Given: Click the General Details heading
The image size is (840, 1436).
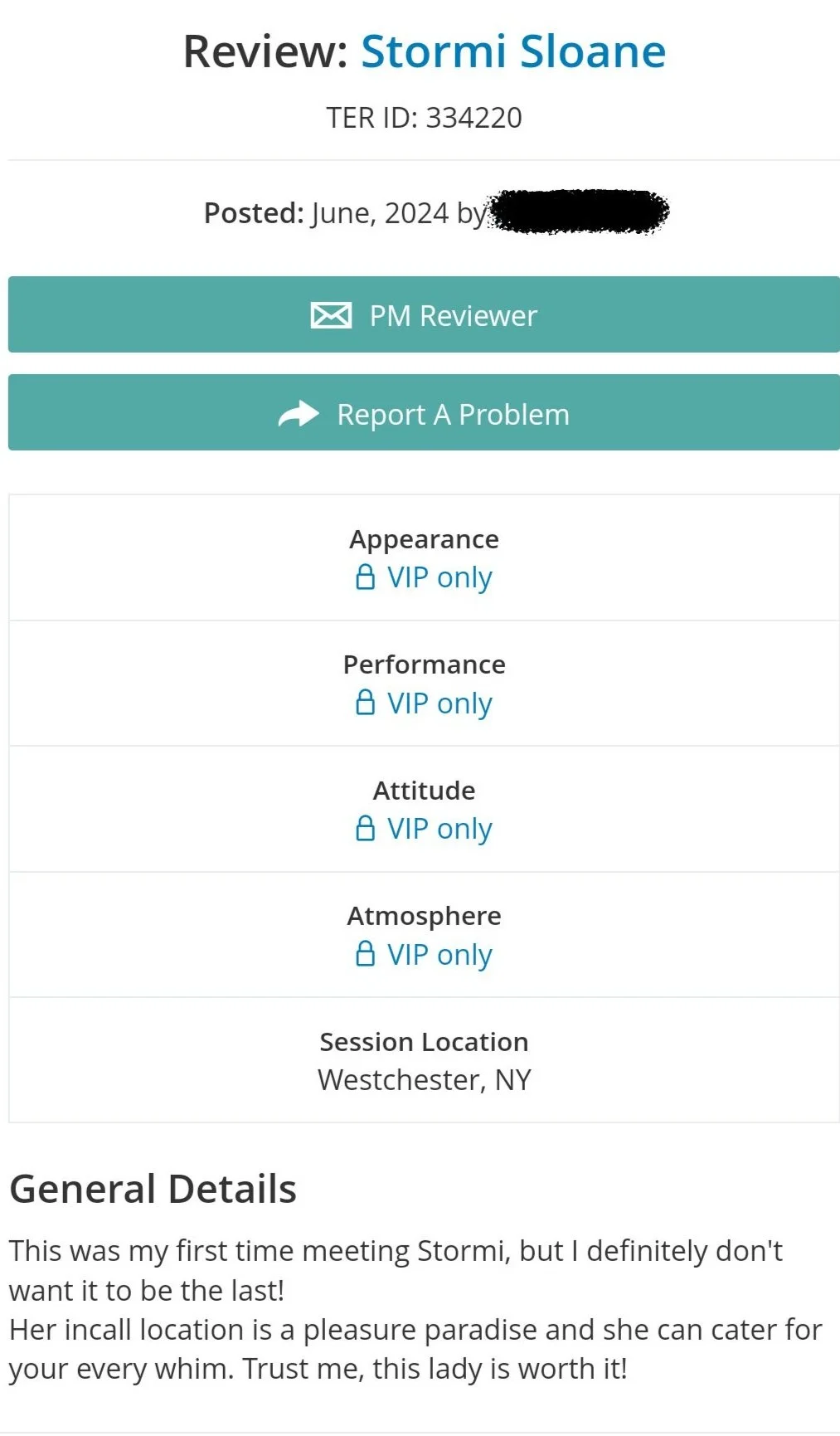Looking at the screenshot, I should (153, 1188).
